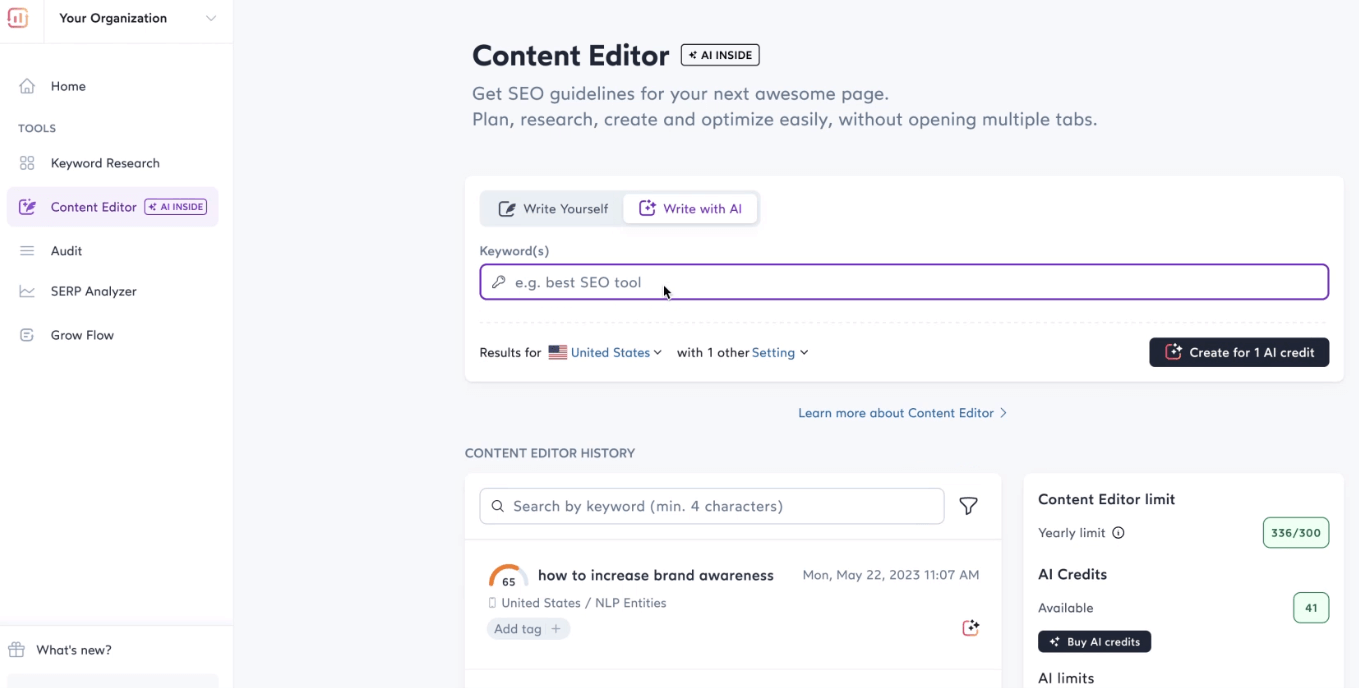The height and width of the screenshot is (688, 1359).
Task: Click AI INSIDE badge next to title
Action: [x=720, y=55]
